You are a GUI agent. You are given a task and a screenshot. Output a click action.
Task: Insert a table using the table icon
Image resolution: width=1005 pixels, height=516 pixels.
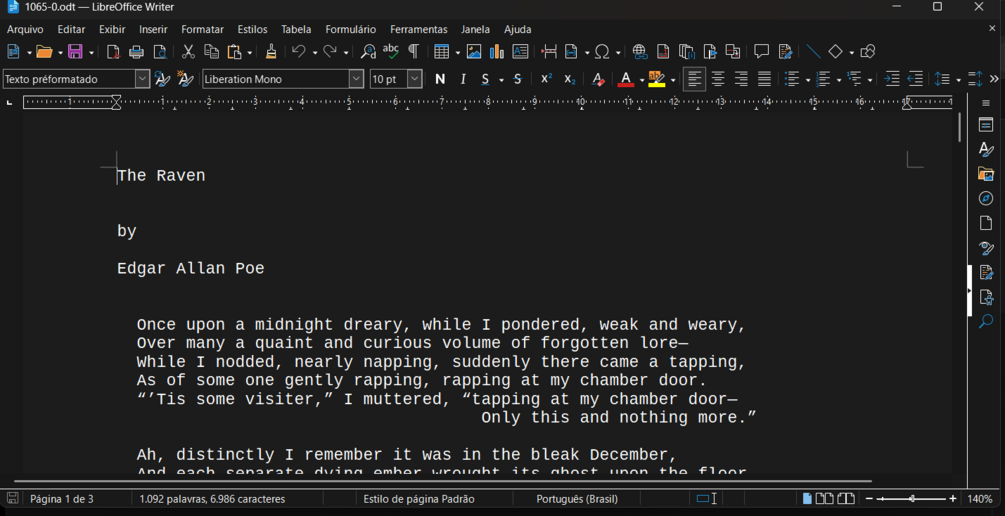(441, 52)
